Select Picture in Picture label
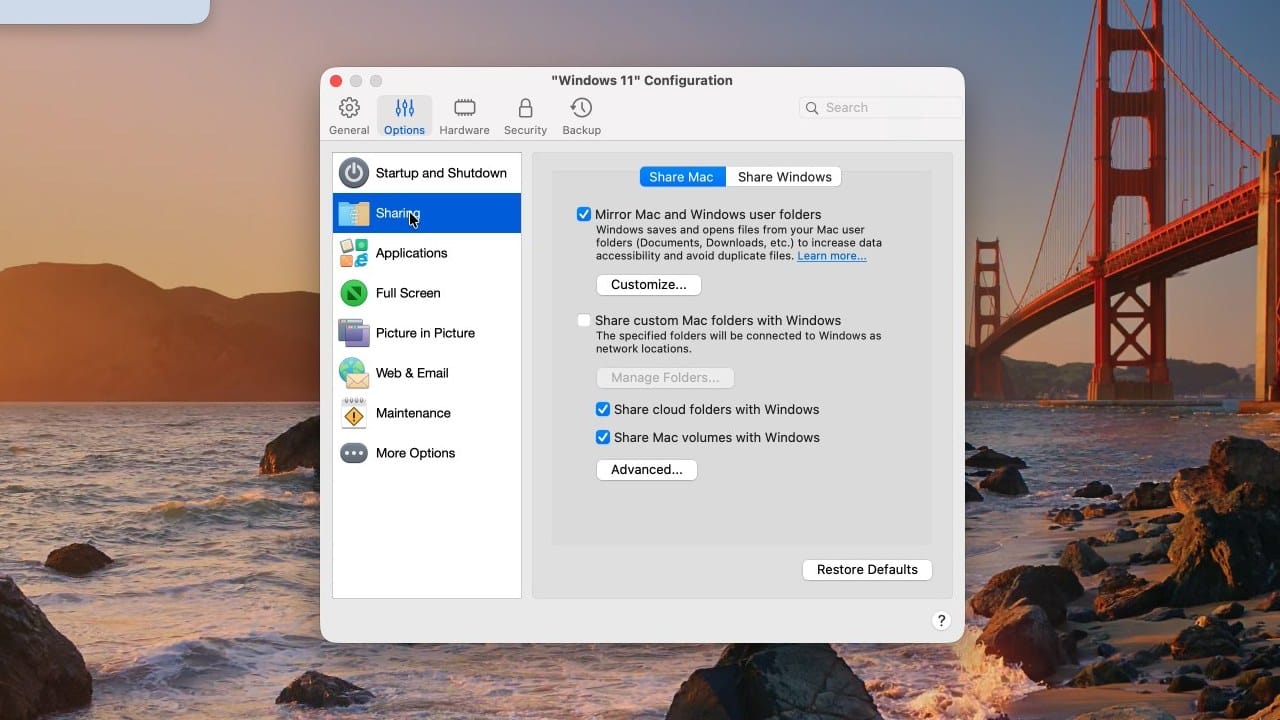 click(x=425, y=333)
